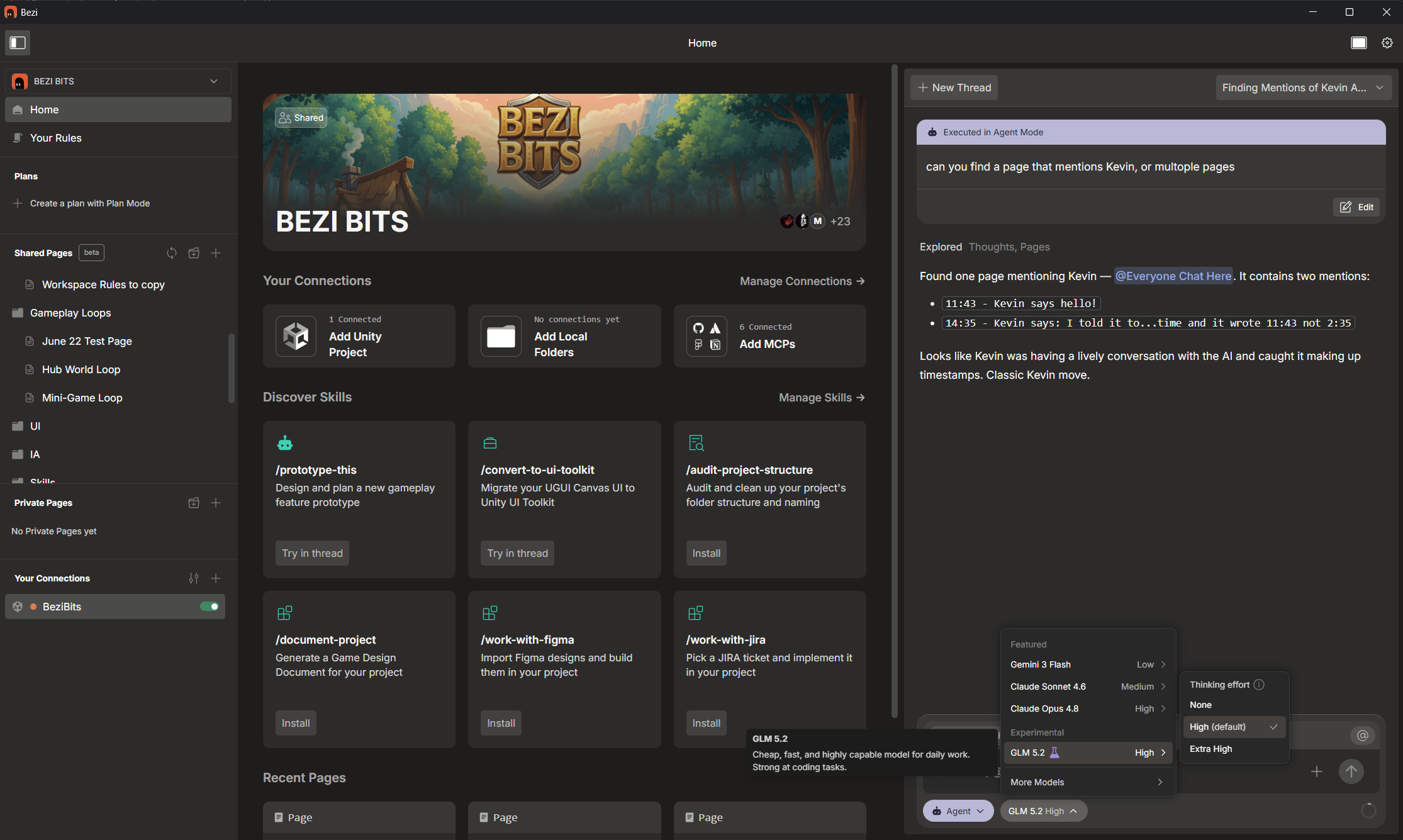Expand the Explored Thoughts, Pages section
This screenshot has height=840, width=1403.
tap(985, 247)
